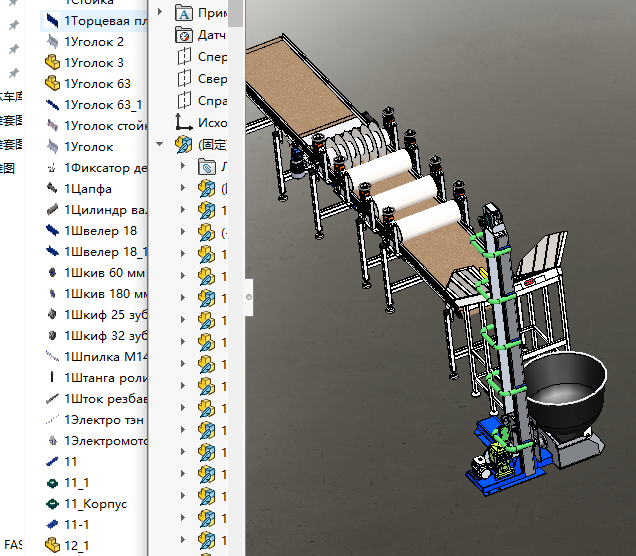Select the 1Шток резбав file name
Image resolution: width=636 pixels, height=556 pixels.
pos(105,399)
